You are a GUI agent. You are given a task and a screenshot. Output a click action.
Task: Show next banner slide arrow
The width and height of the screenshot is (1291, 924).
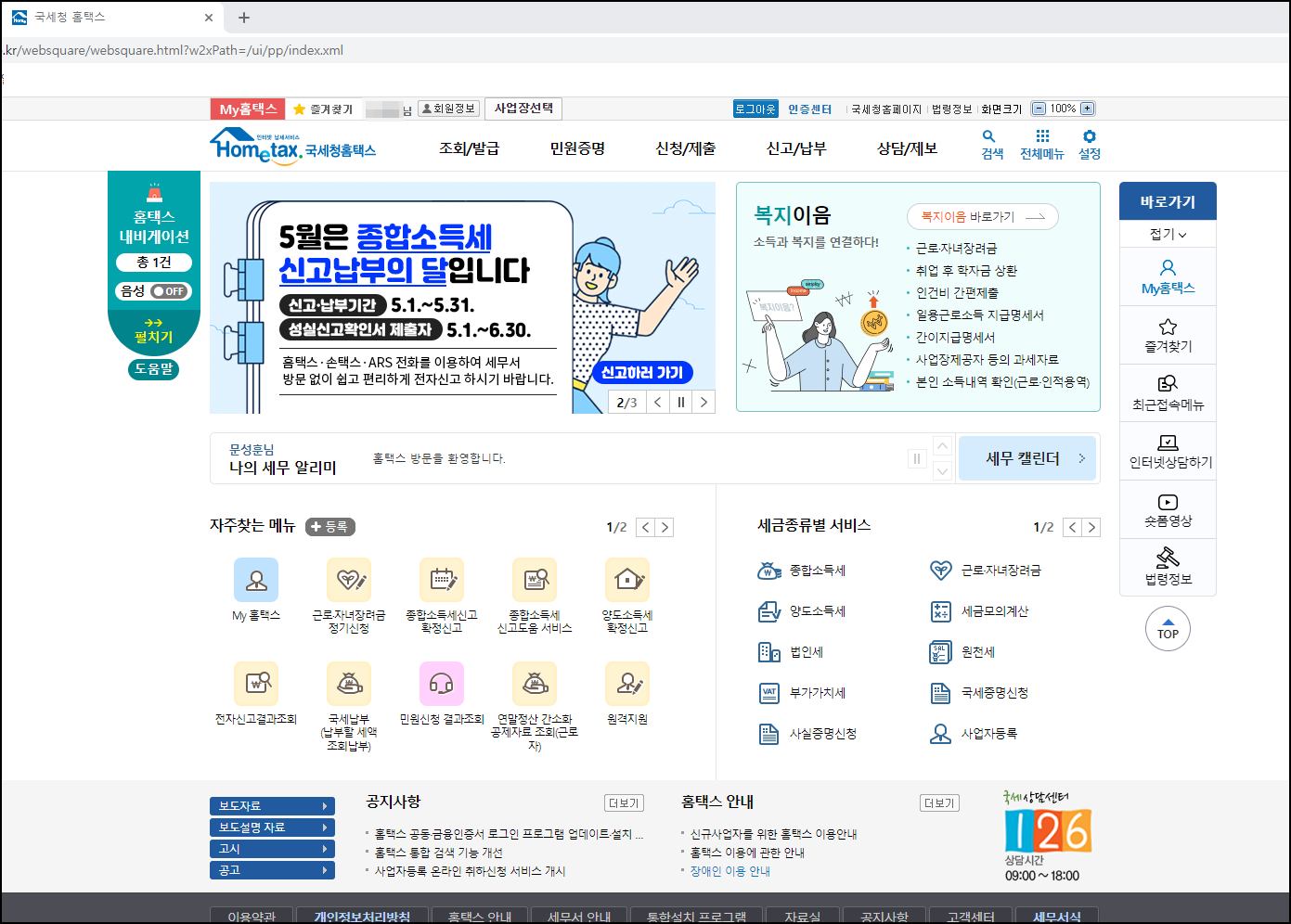(x=704, y=402)
